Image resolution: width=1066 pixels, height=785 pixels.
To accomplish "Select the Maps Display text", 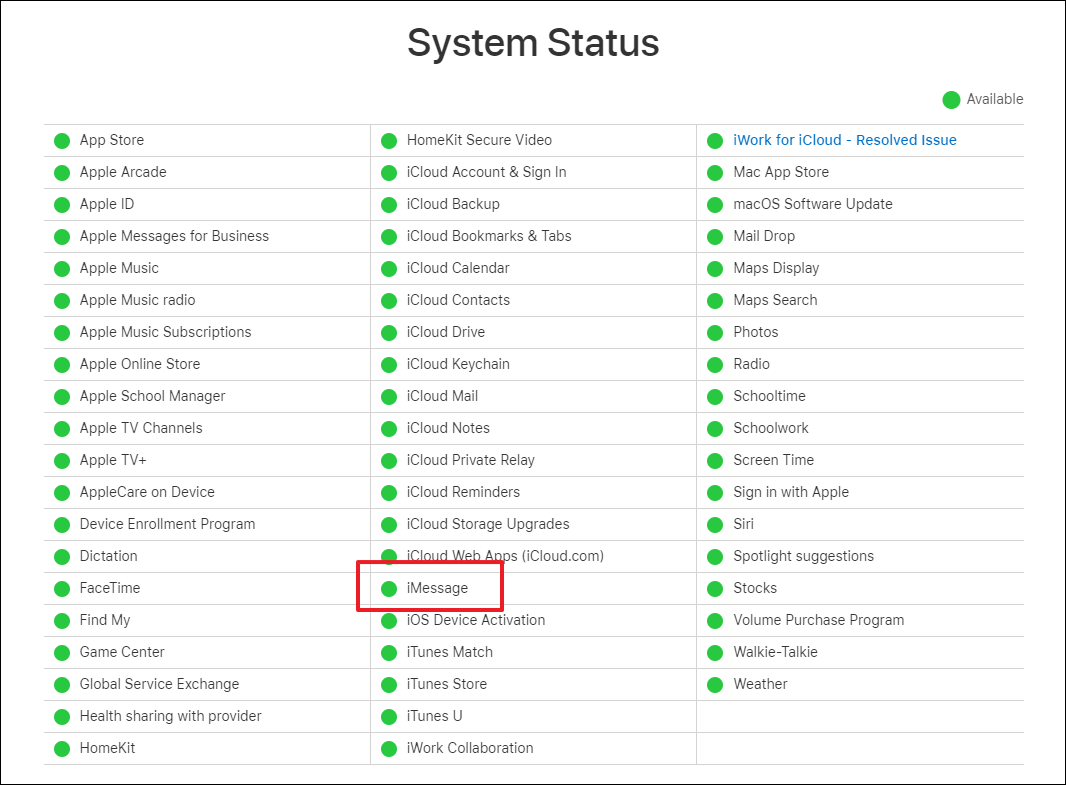I will [776, 268].
